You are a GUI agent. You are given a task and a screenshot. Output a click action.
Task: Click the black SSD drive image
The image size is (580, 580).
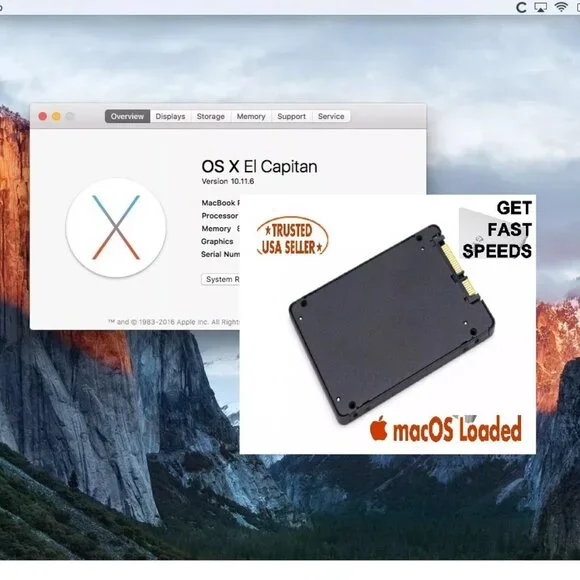[391, 324]
